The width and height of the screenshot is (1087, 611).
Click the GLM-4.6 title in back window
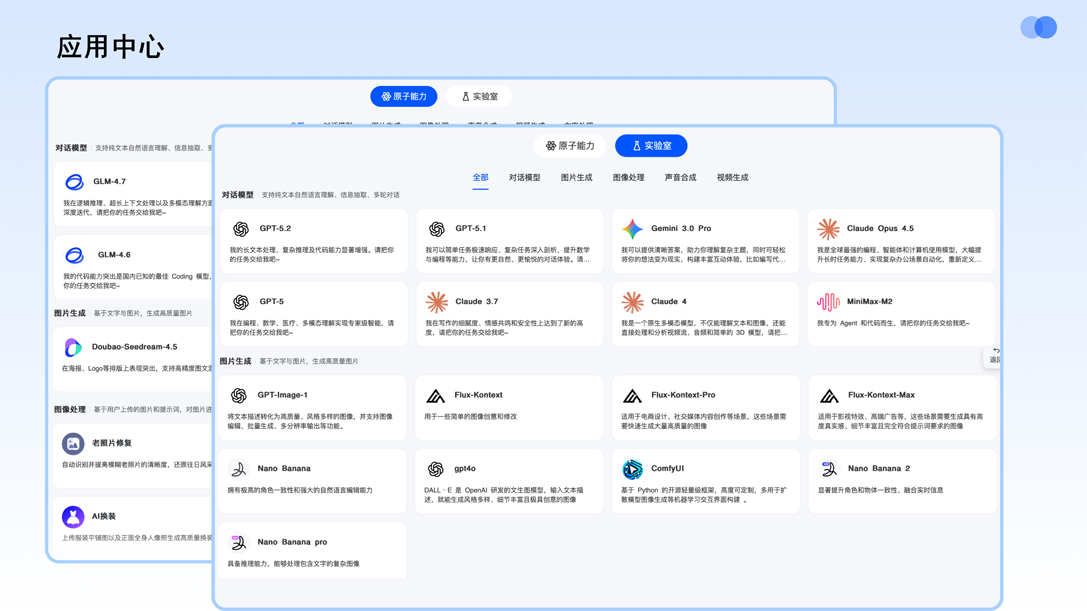coord(114,255)
